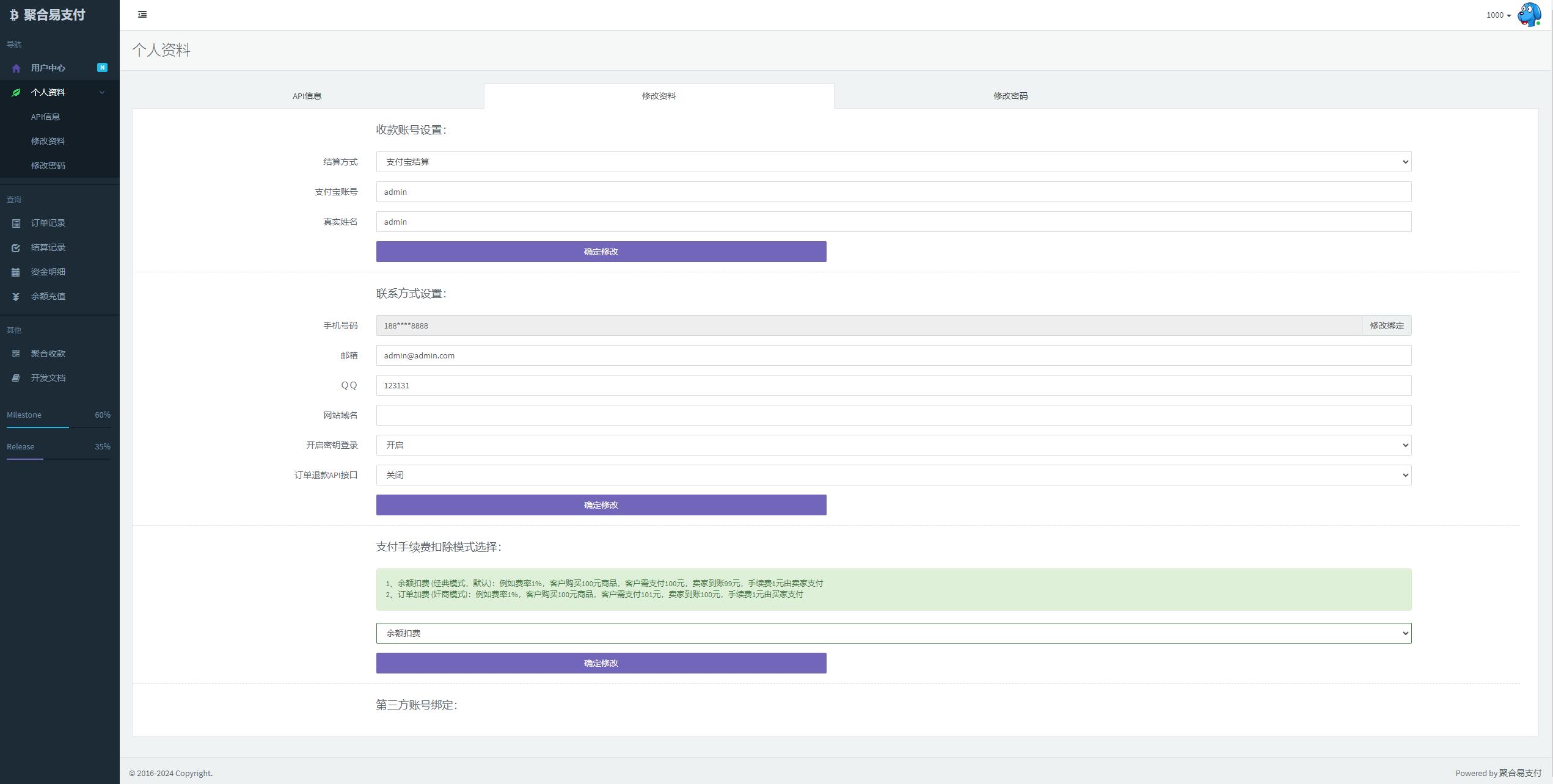Click the blue N badge on 用户中心
The width and height of the screenshot is (1553, 784).
tap(102, 68)
